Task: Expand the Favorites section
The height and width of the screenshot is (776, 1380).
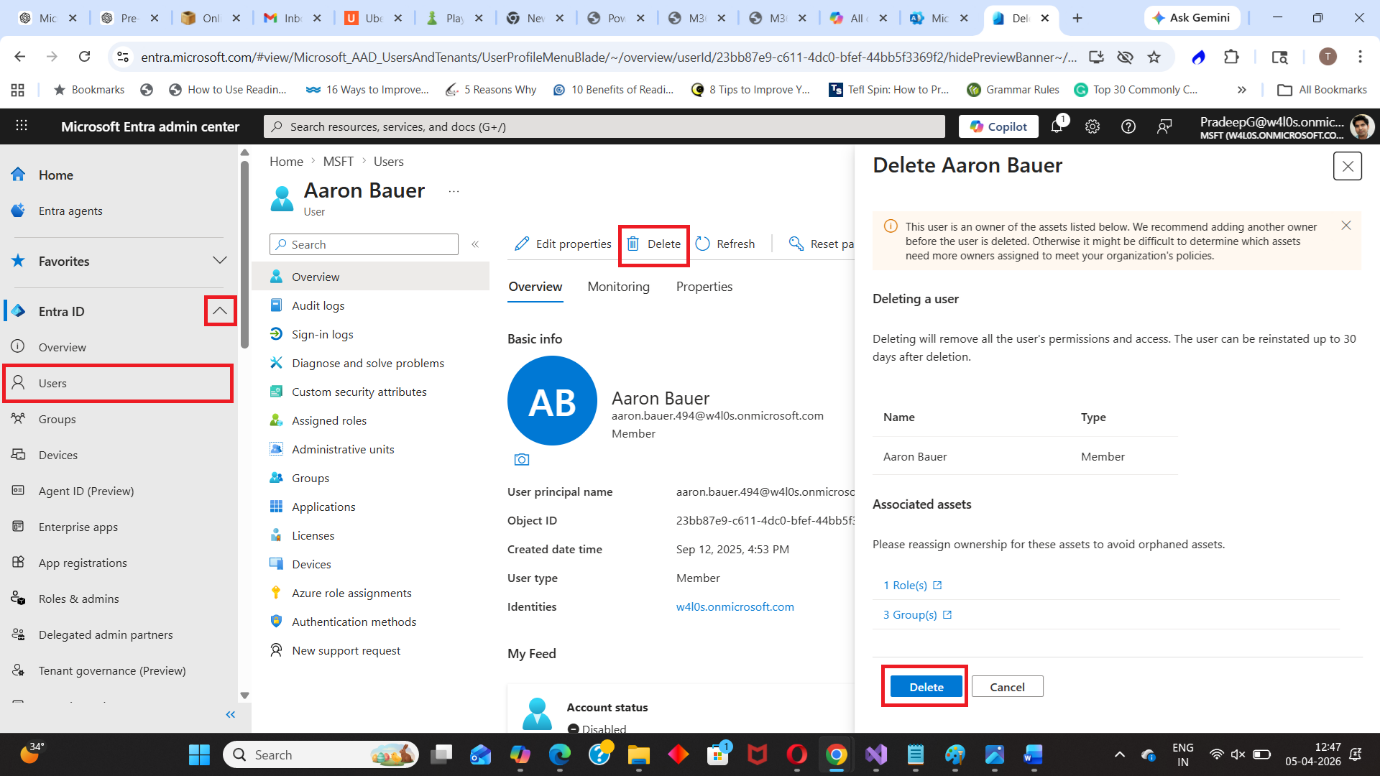Action: (220, 261)
